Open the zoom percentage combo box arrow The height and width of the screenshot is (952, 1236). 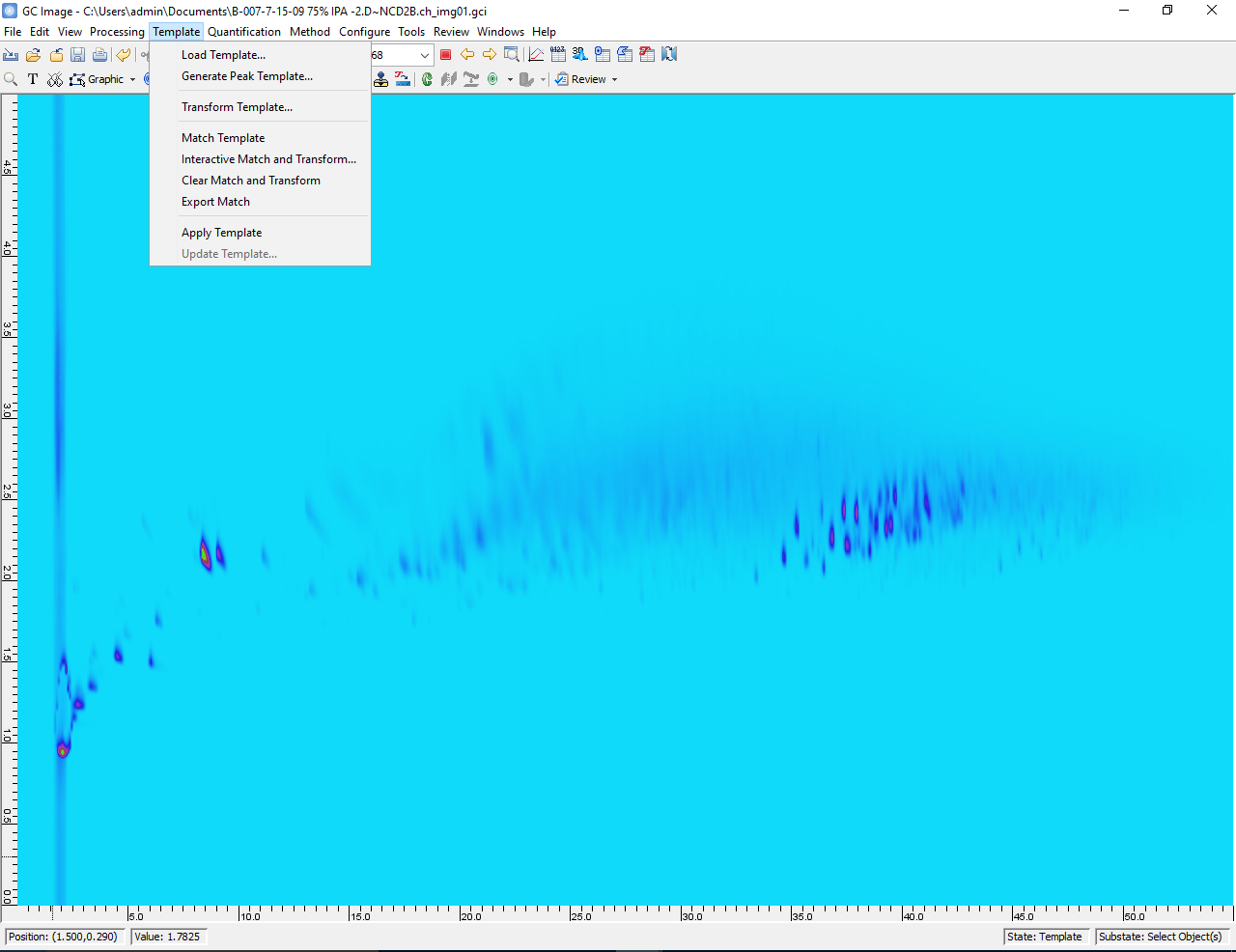click(x=424, y=55)
